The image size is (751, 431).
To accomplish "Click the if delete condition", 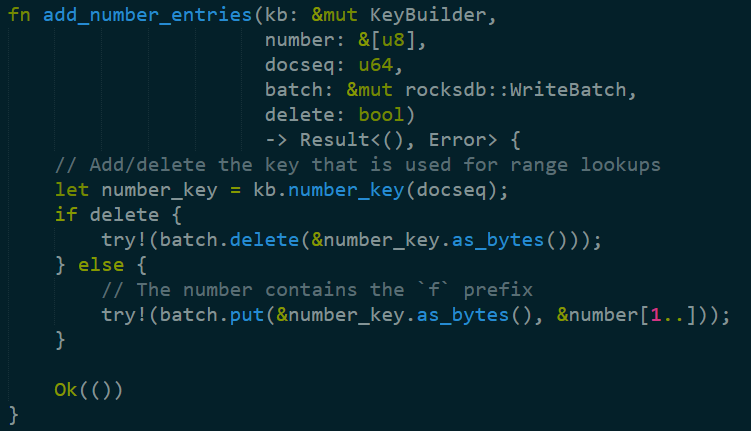I will click(107, 215).
